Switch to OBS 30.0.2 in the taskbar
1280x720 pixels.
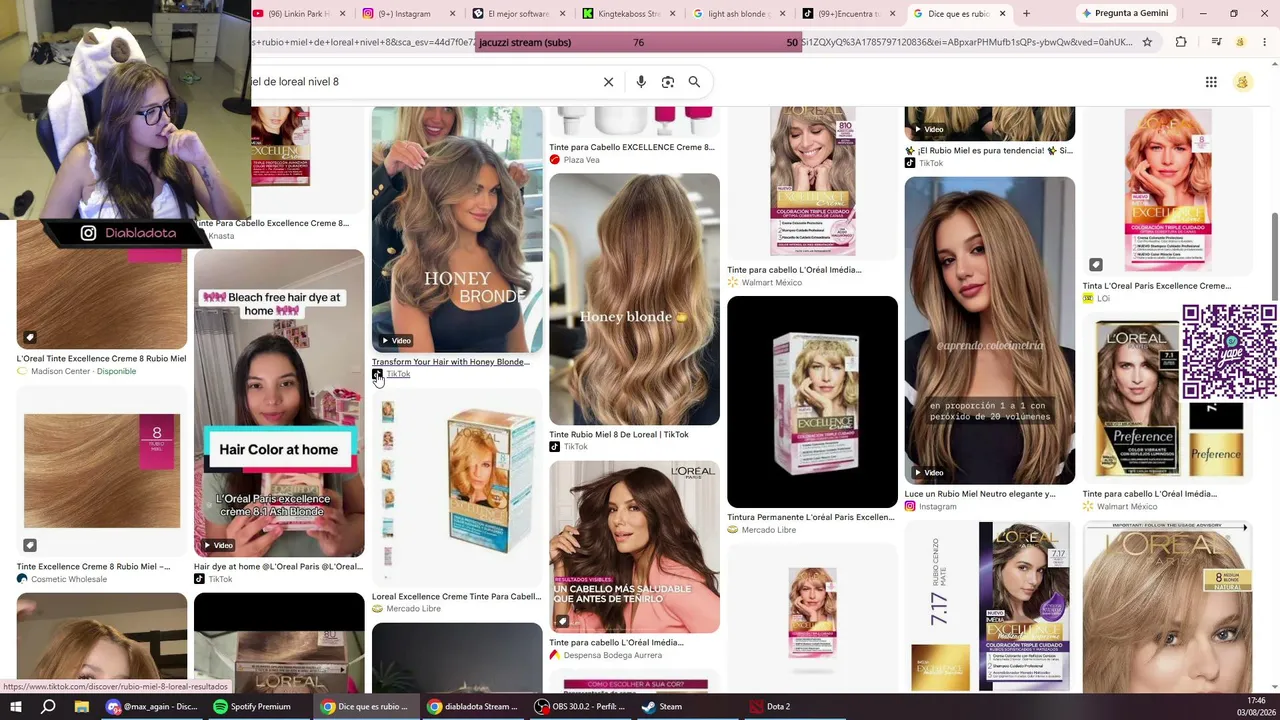coord(581,706)
